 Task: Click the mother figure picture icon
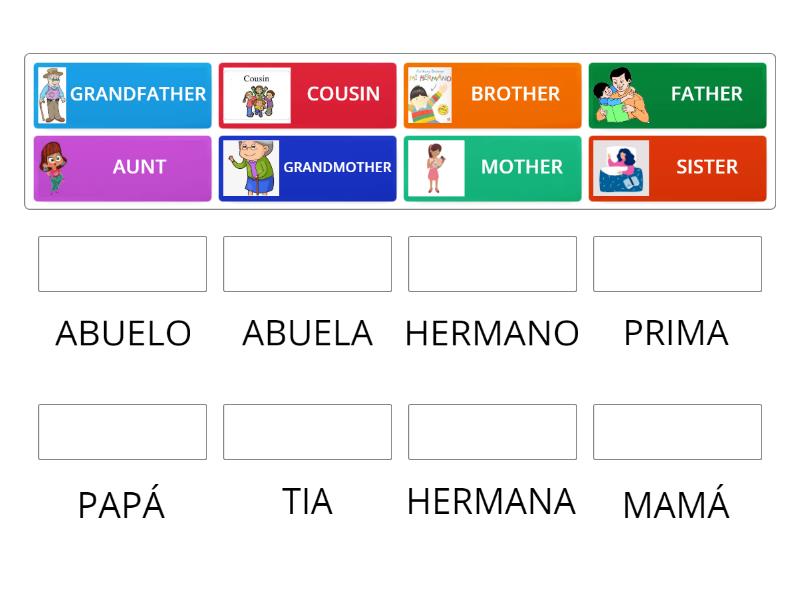point(433,168)
